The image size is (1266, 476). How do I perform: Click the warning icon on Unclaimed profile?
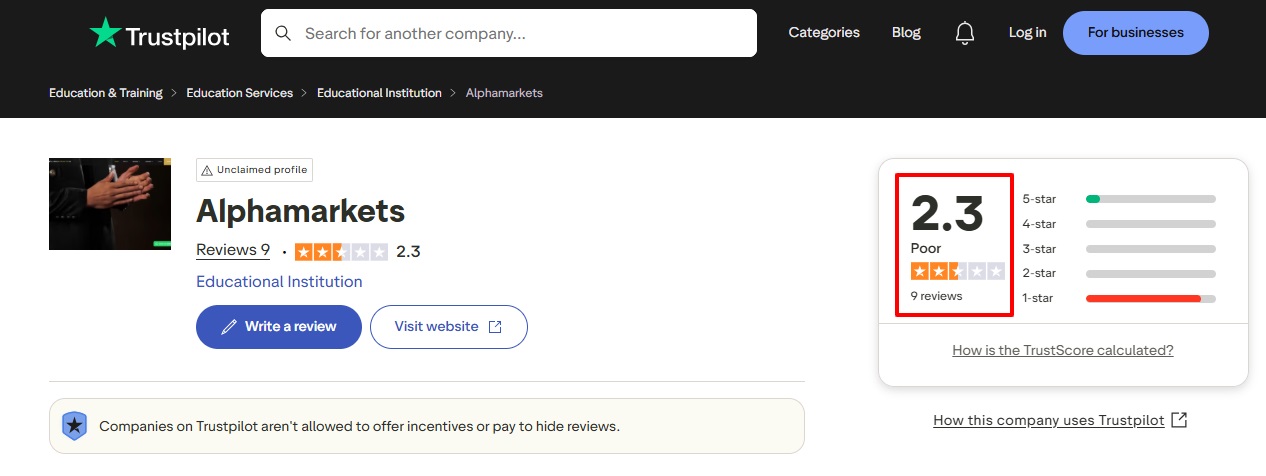[206, 170]
